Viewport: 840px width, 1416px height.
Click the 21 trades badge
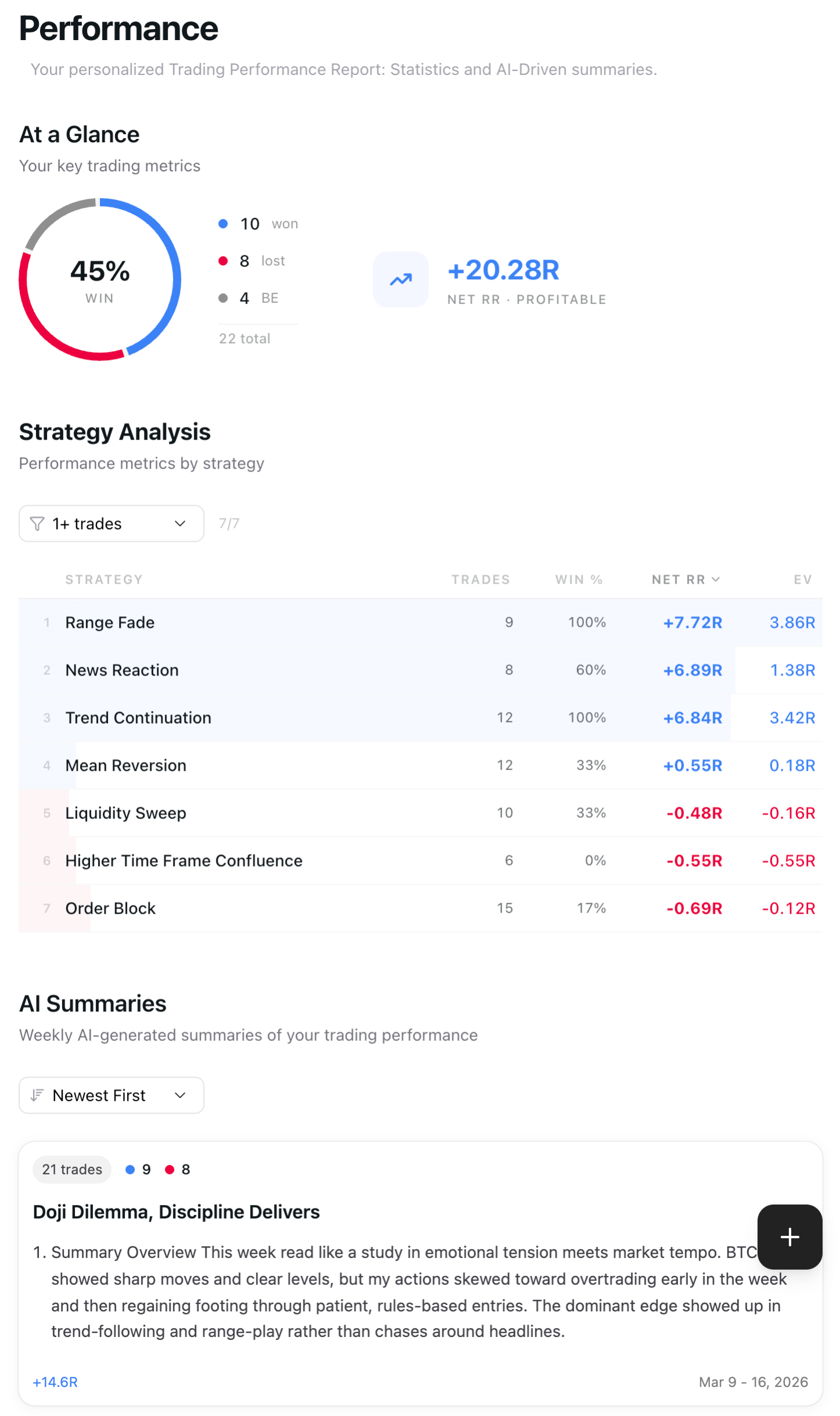coord(71,1169)
